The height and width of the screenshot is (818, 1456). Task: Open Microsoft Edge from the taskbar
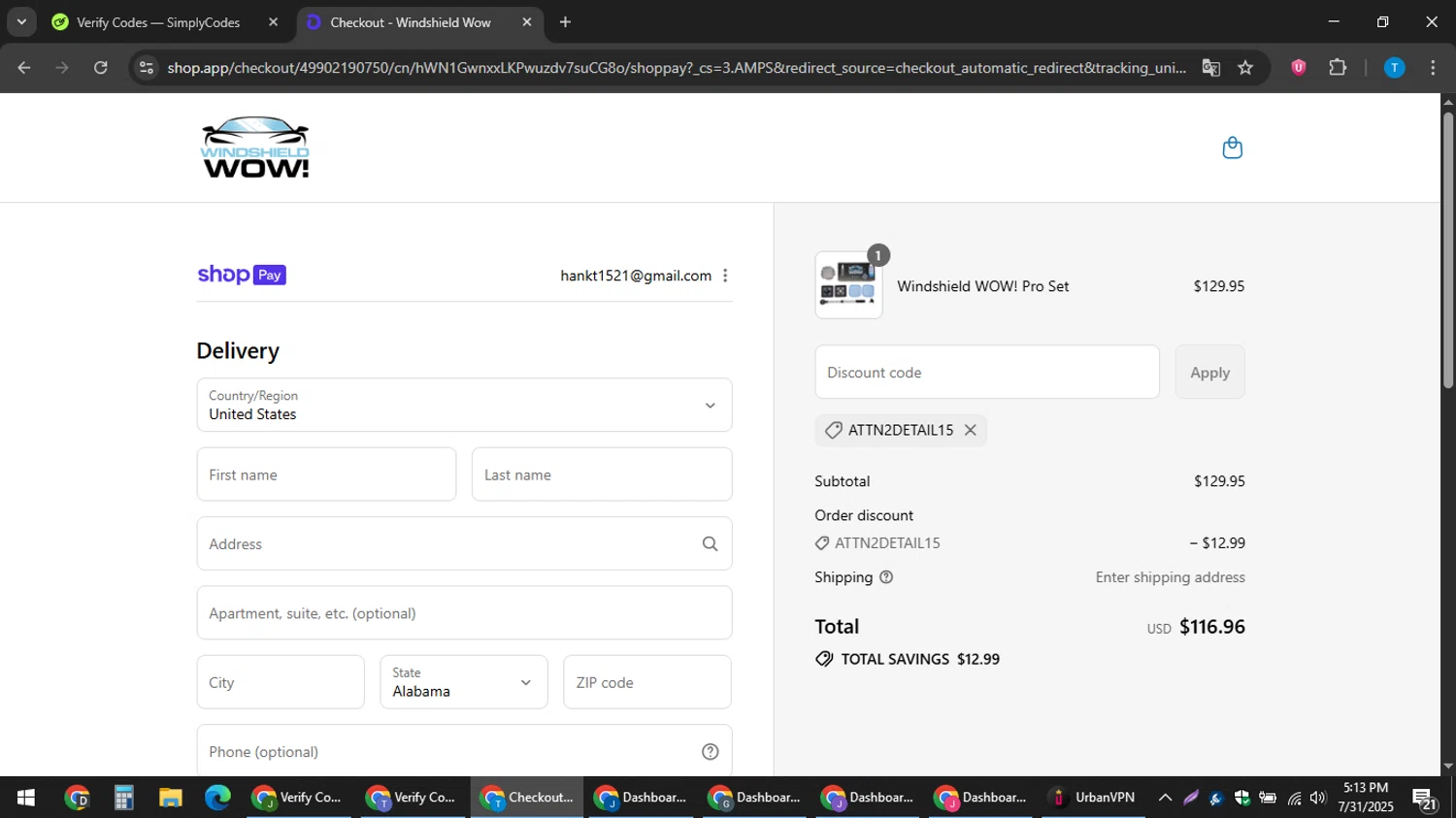217,798
